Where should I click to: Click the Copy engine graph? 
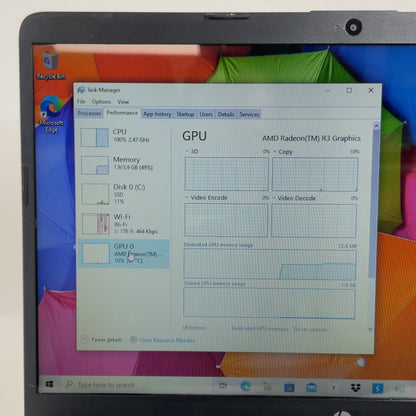coord(315,175)
